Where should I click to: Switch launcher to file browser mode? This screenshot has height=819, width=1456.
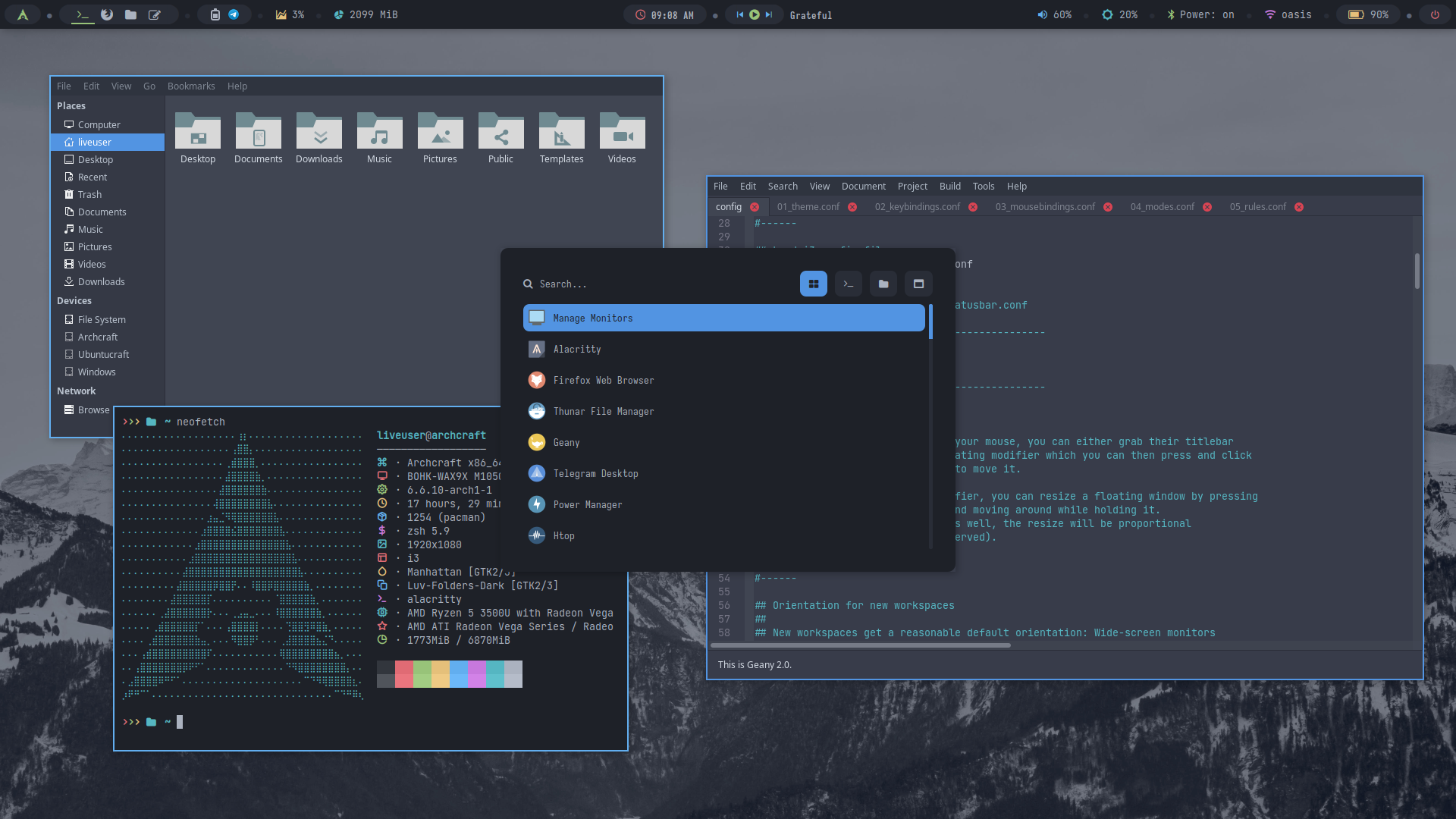click(x=883, y=284)
